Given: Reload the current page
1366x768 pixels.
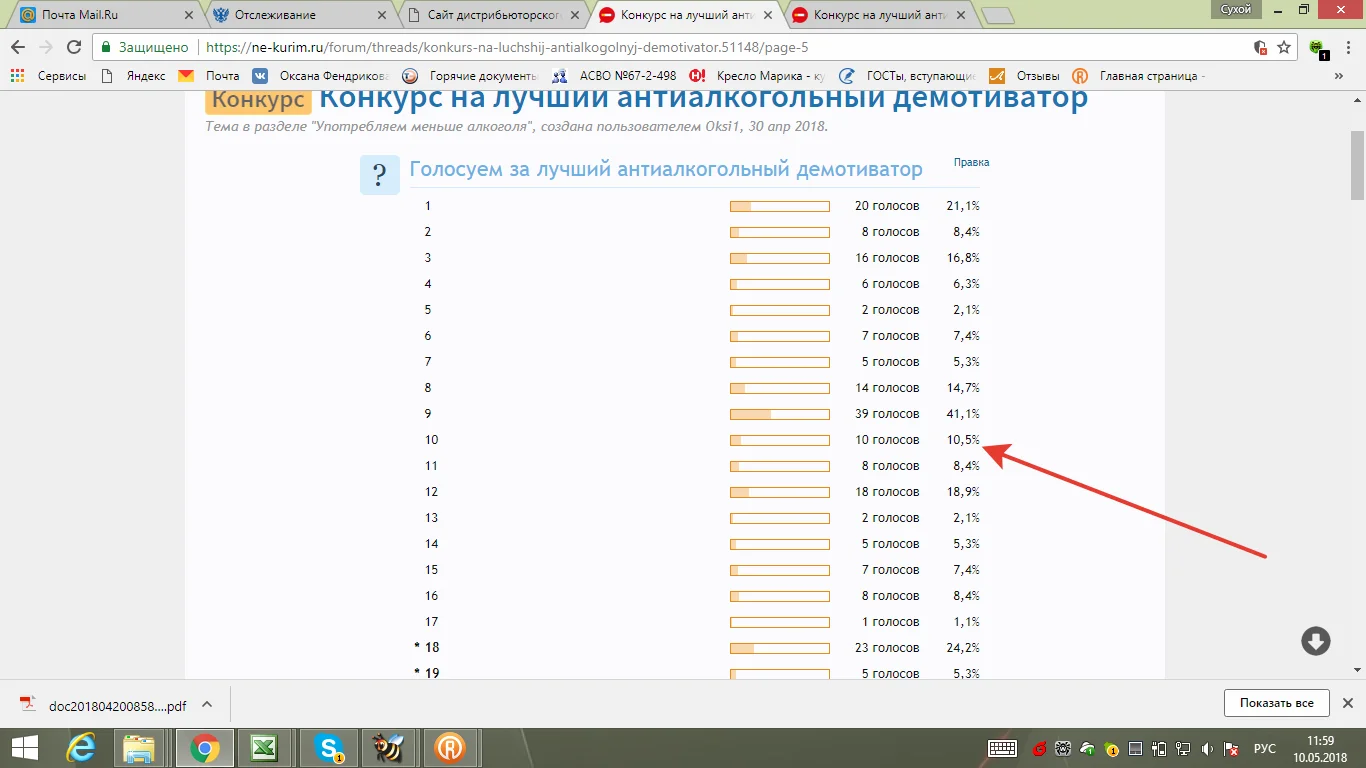Looking at the screenshot, I should coord(74,47).
